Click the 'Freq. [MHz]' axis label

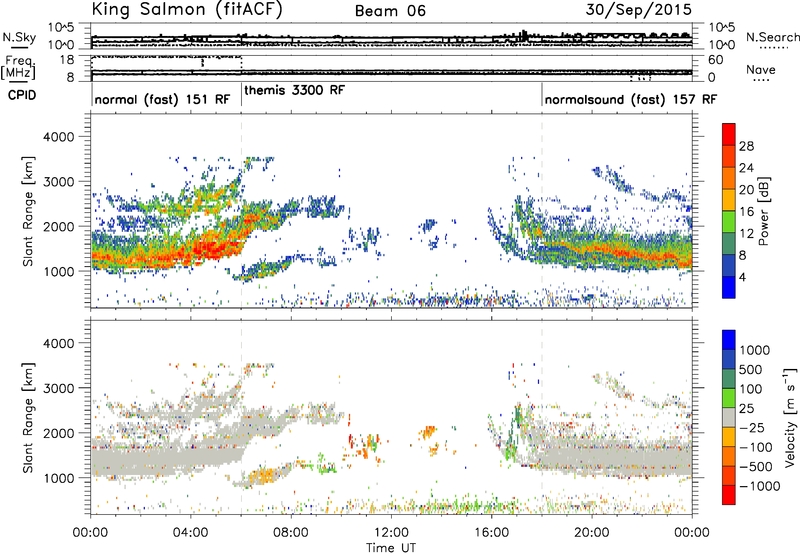click(19, 68)
